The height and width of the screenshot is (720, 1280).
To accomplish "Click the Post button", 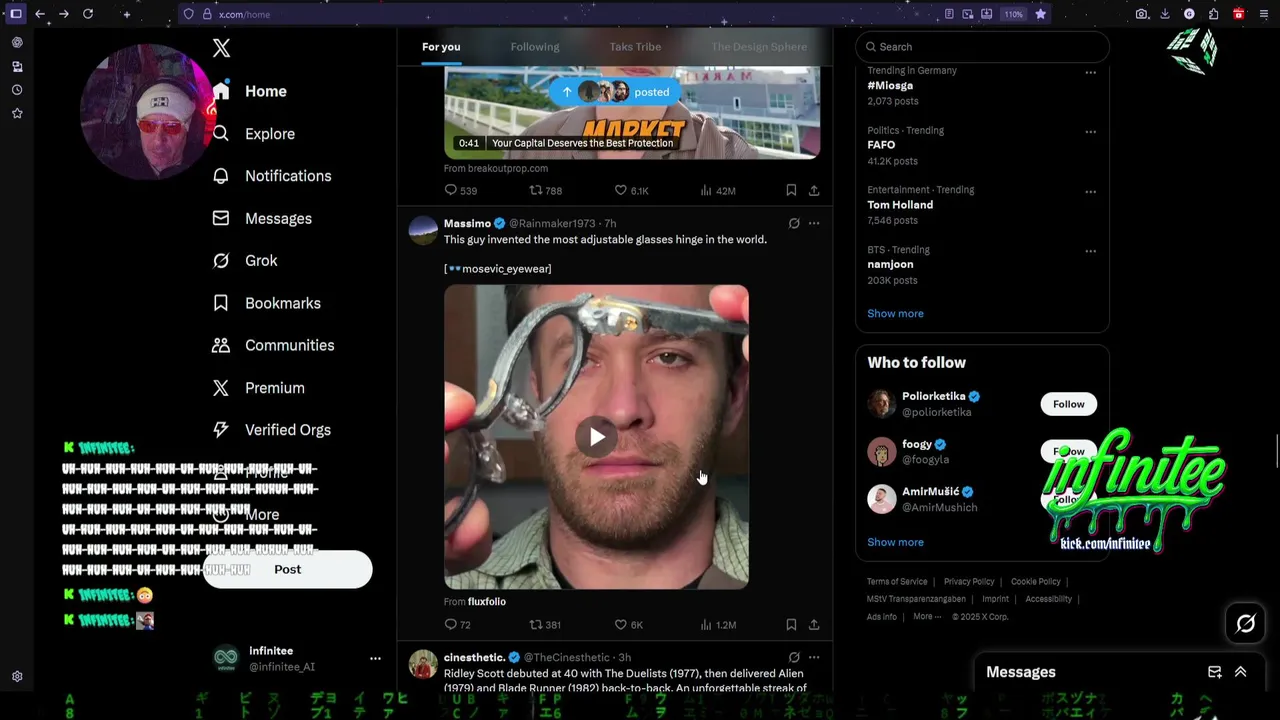I will pos(287,569).
